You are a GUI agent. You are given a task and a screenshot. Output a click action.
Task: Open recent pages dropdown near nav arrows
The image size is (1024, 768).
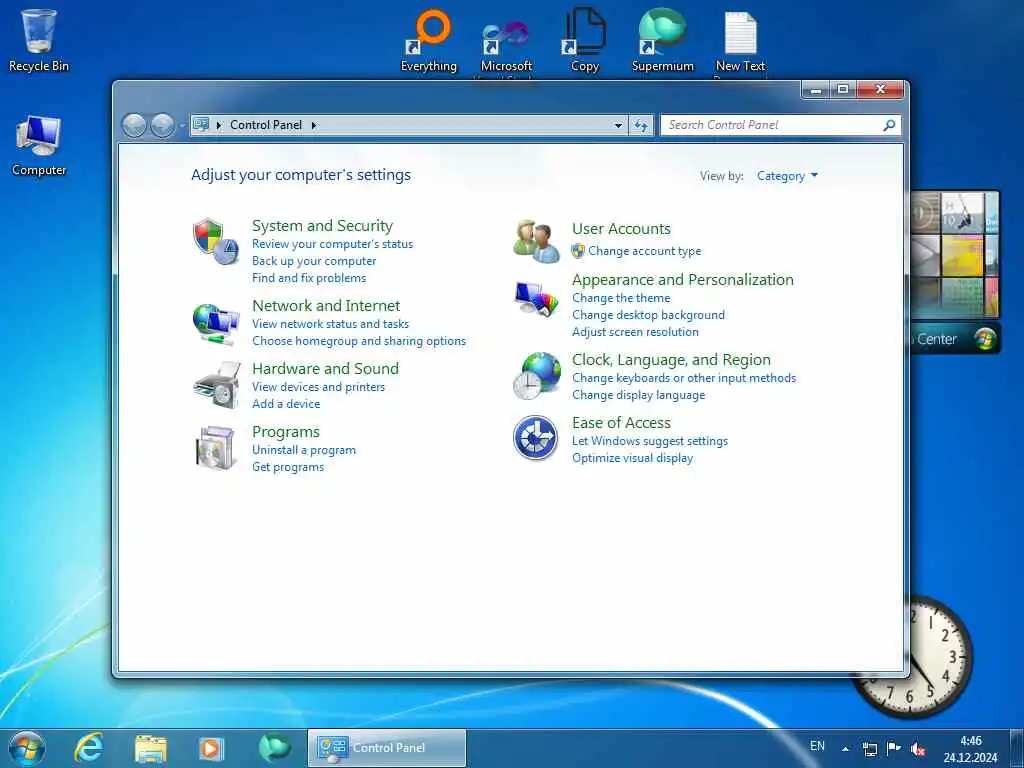[x=182, y=125]
